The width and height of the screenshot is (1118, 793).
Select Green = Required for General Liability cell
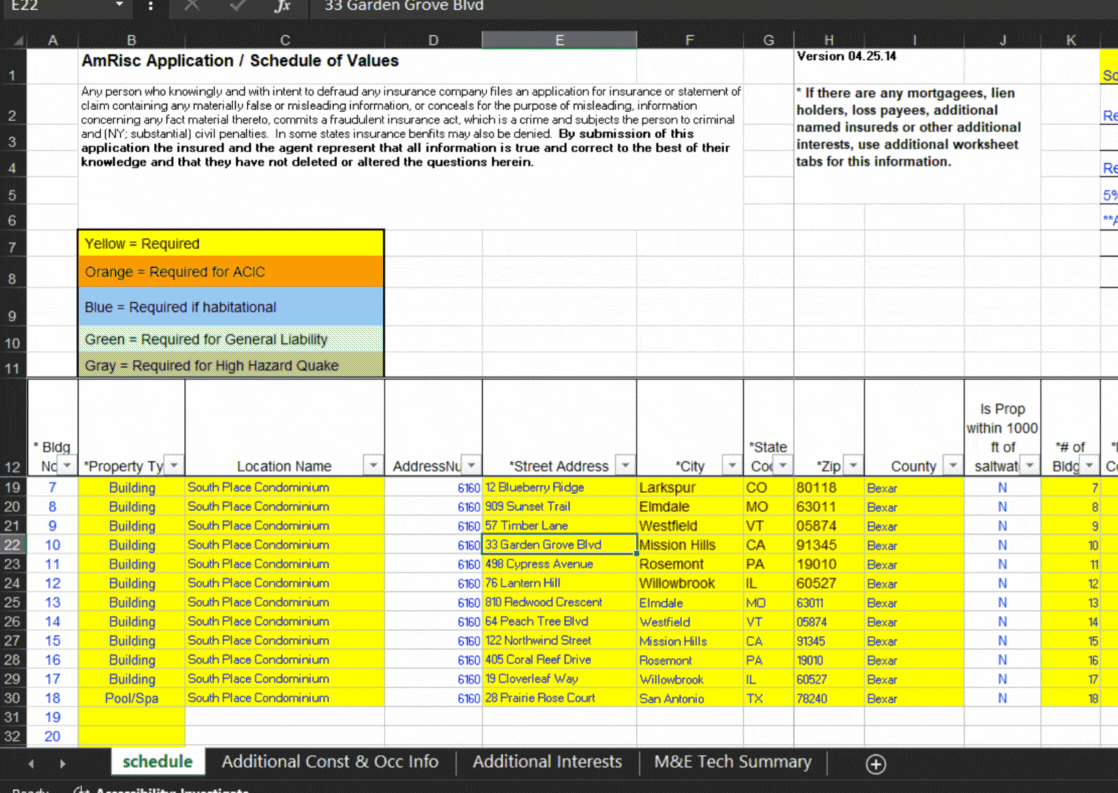coord(231,339)
